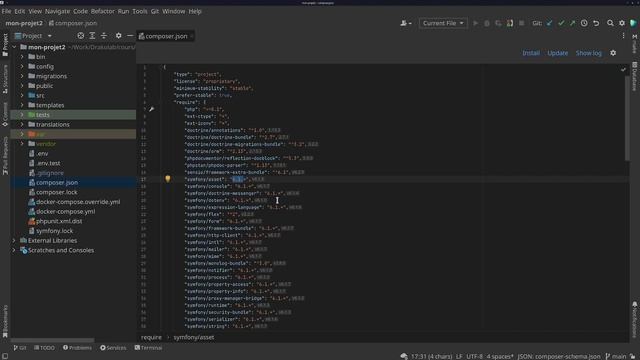Expand the bin folder
The image size is (640, 360).
tap(22, 57)
